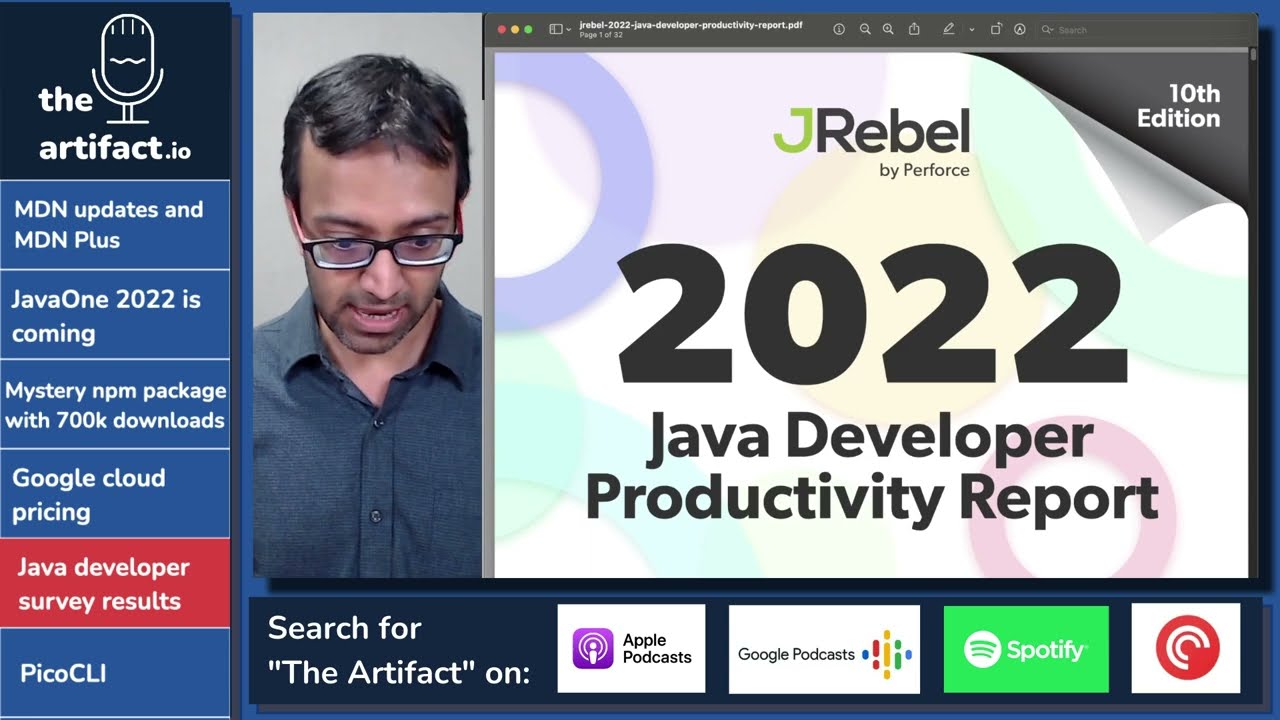
Task: Click the artifact.io microphone logo
Action: tap(115, 88)
